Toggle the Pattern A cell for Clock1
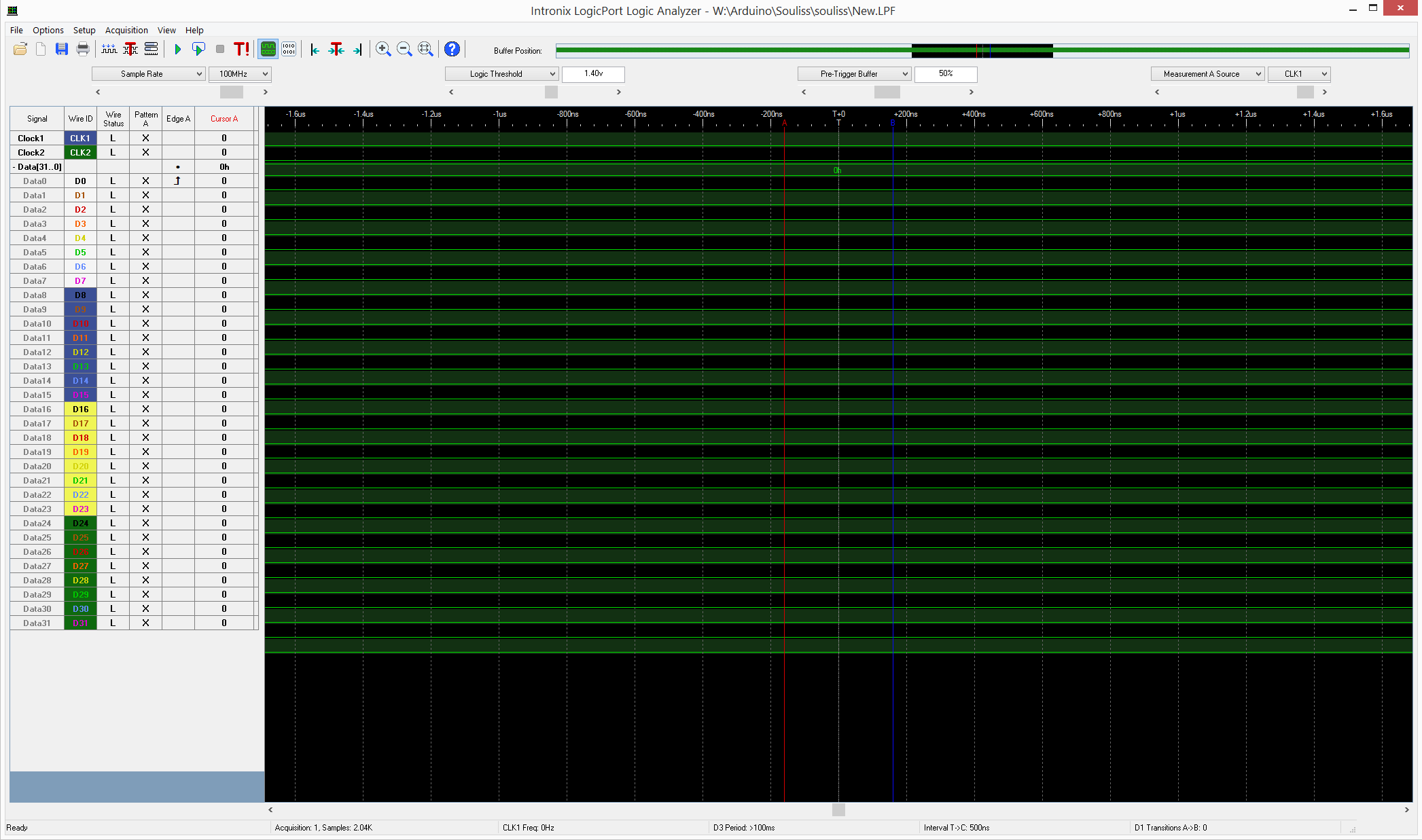This screenshot has height=840, width=1422. pyautogui.click(x=145, y=138)
